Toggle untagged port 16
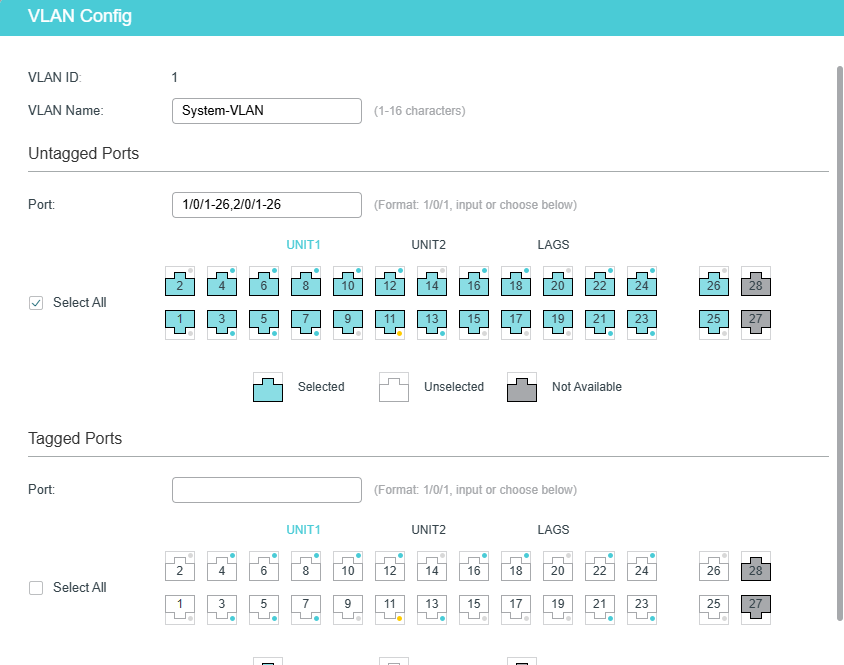 click(474, 282)
